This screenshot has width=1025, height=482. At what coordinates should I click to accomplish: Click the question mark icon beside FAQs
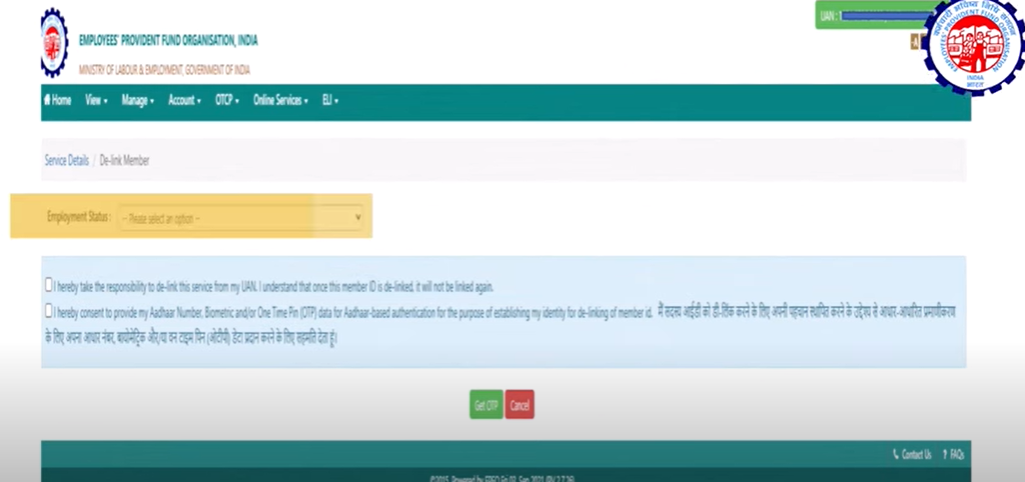tap(944, 455)
